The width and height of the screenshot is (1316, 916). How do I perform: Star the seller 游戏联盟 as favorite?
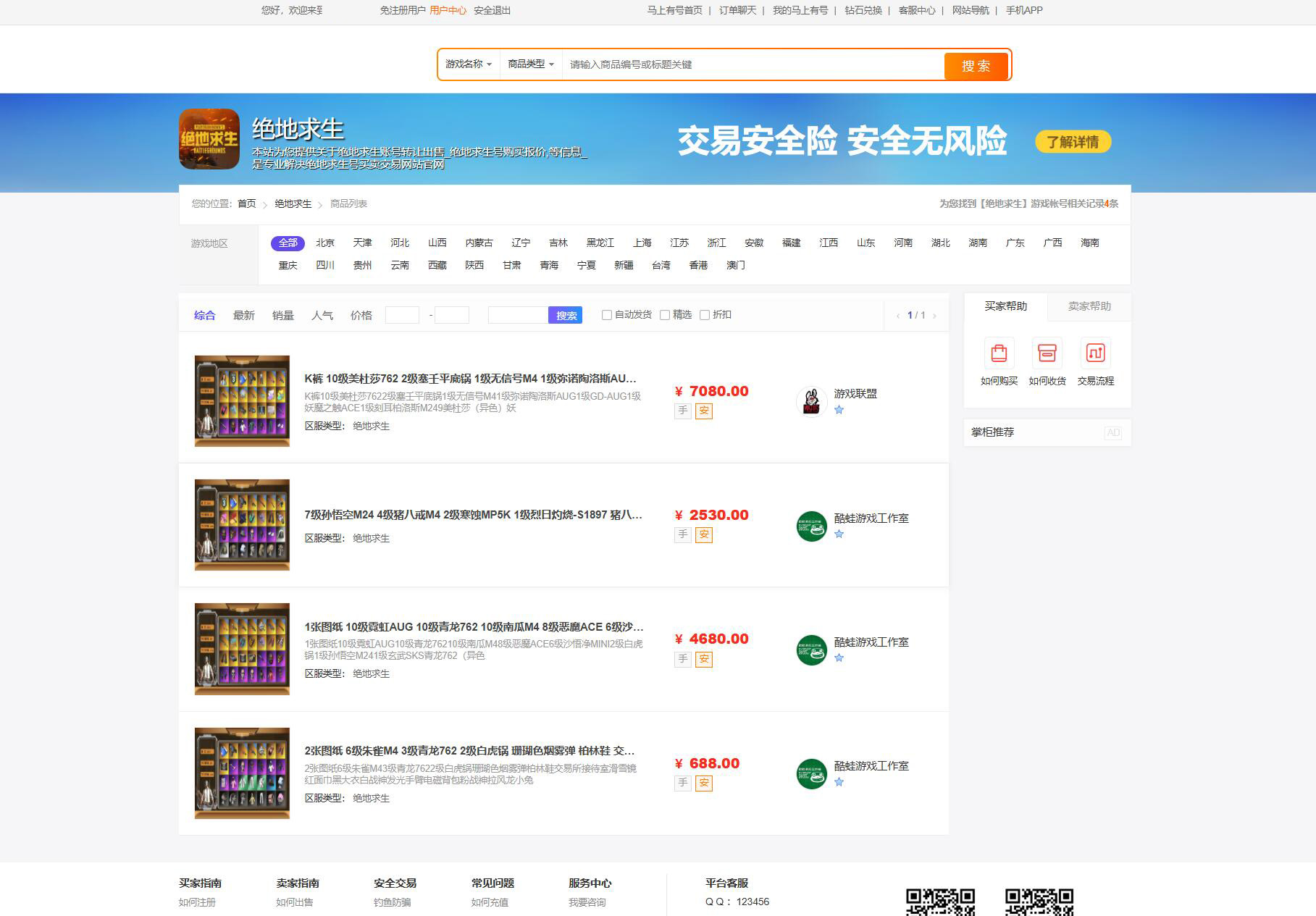click(x=839, y=411)
